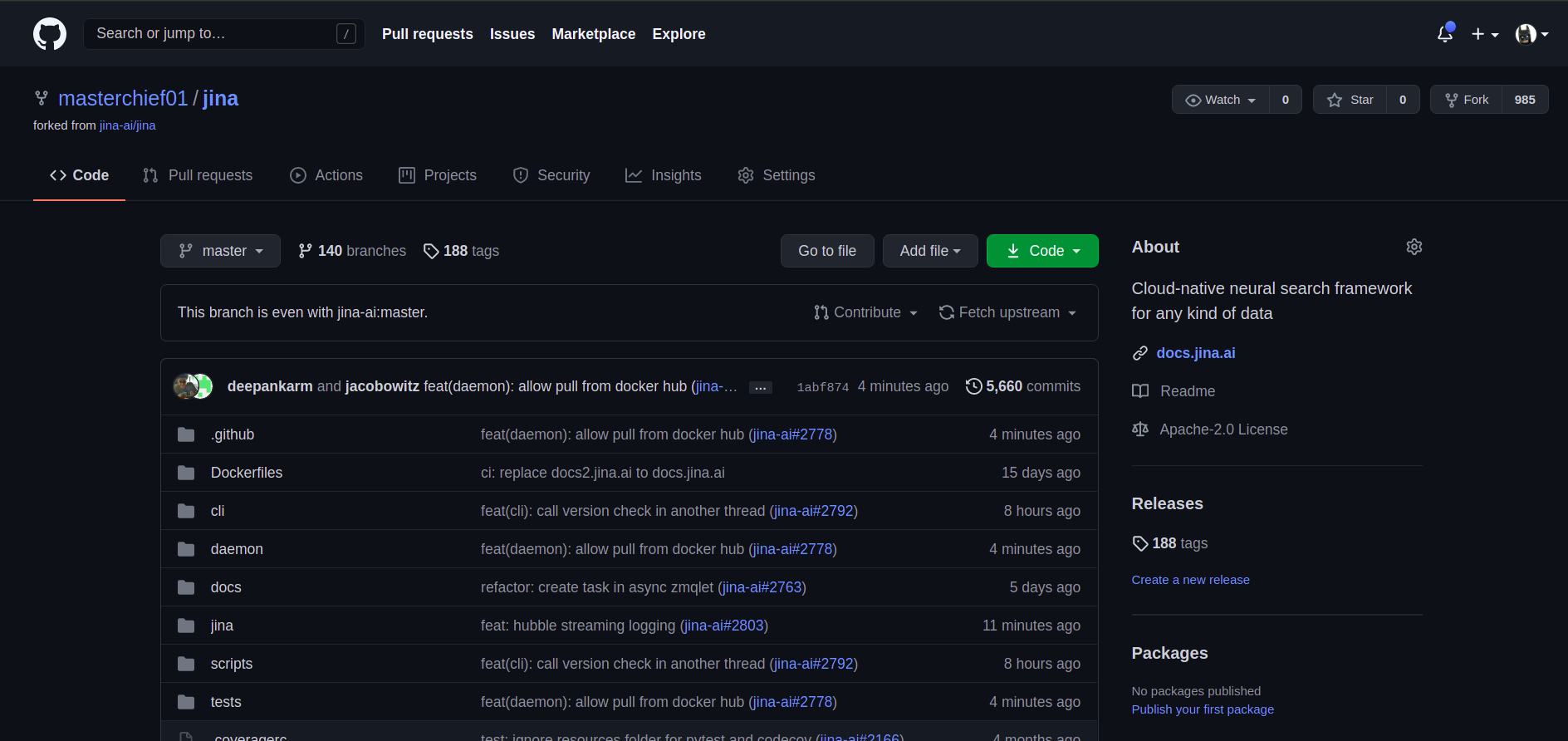
Task: Switch to the Security tab
Action: point(551,175)
